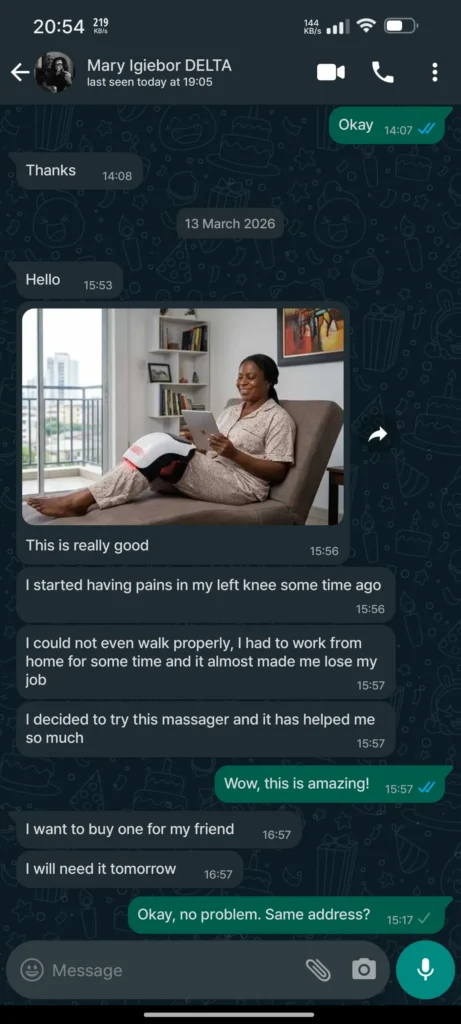461x1024 pixels.
Task: Tap the paperclip attach icon
Action: (319, 970)
